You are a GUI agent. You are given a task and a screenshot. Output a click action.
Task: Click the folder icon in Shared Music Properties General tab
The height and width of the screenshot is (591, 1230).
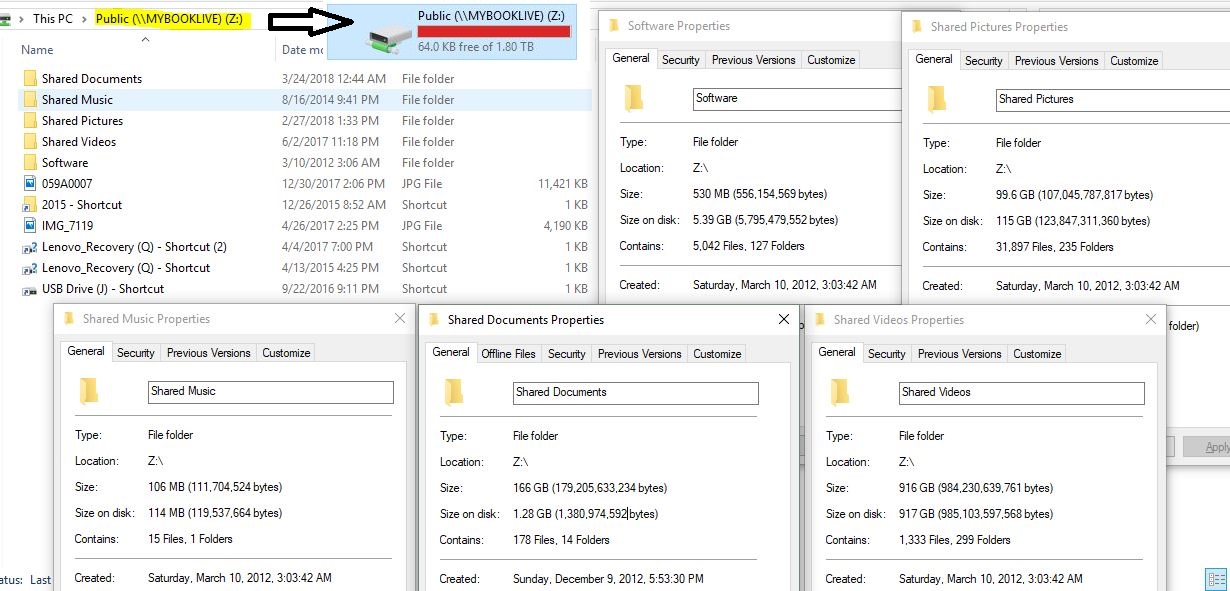[89, 391]
